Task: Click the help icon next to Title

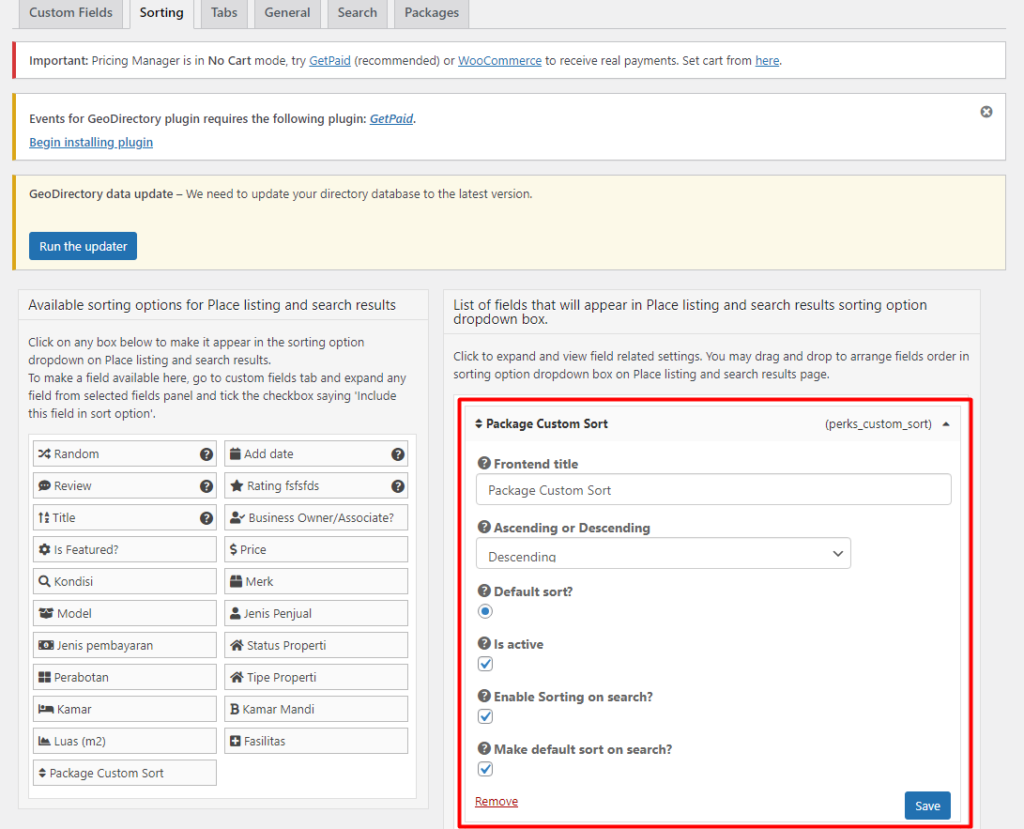Action: click(206, 518)
